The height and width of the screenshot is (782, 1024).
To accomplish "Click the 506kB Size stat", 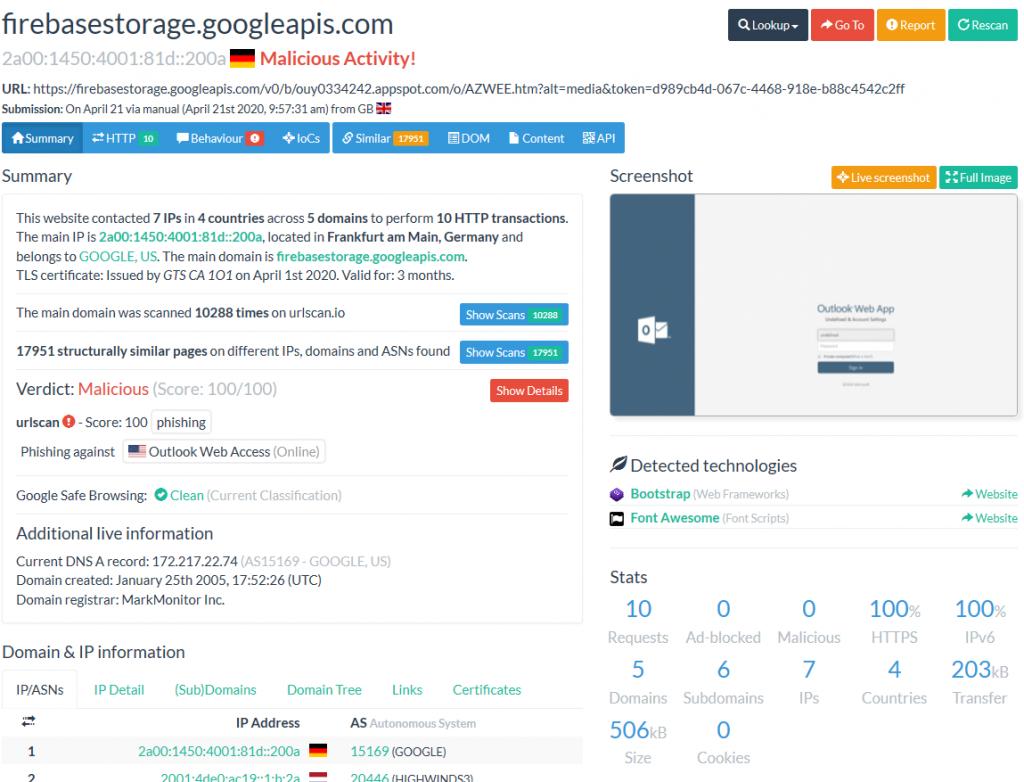I will coord(638,743).
